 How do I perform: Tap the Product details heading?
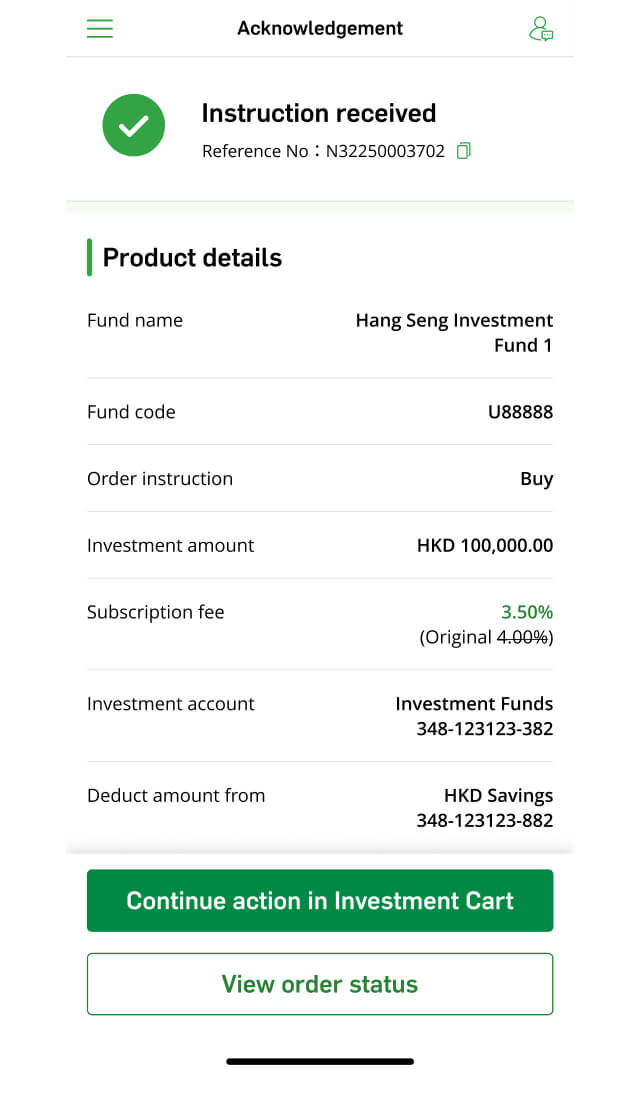[192, 257]
